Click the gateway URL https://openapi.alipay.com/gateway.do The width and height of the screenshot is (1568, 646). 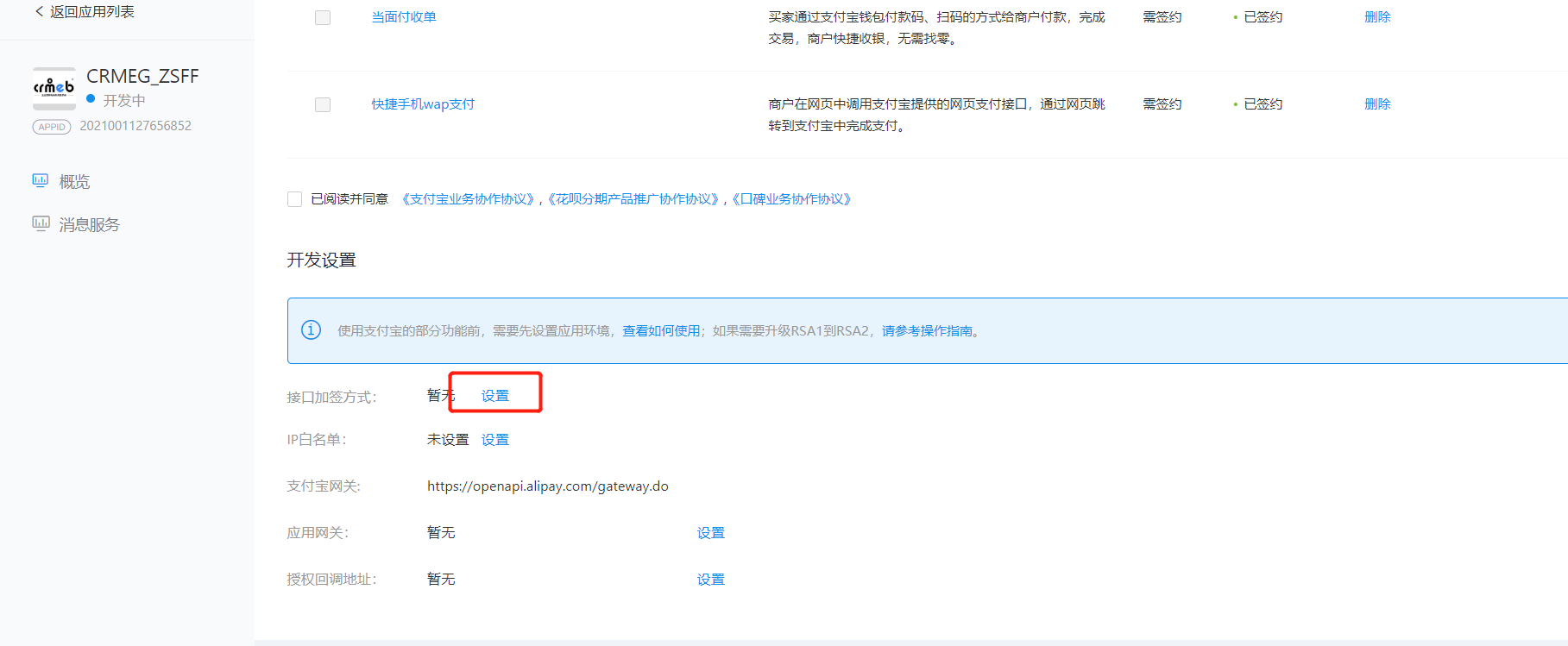548,486
